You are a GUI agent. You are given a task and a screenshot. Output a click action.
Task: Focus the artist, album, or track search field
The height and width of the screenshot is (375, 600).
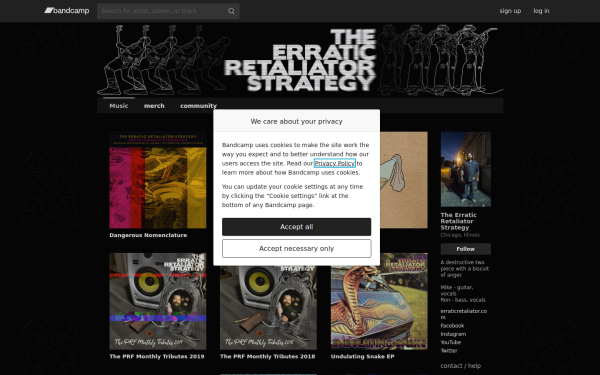pyautogui.click(x=168, y=11)
